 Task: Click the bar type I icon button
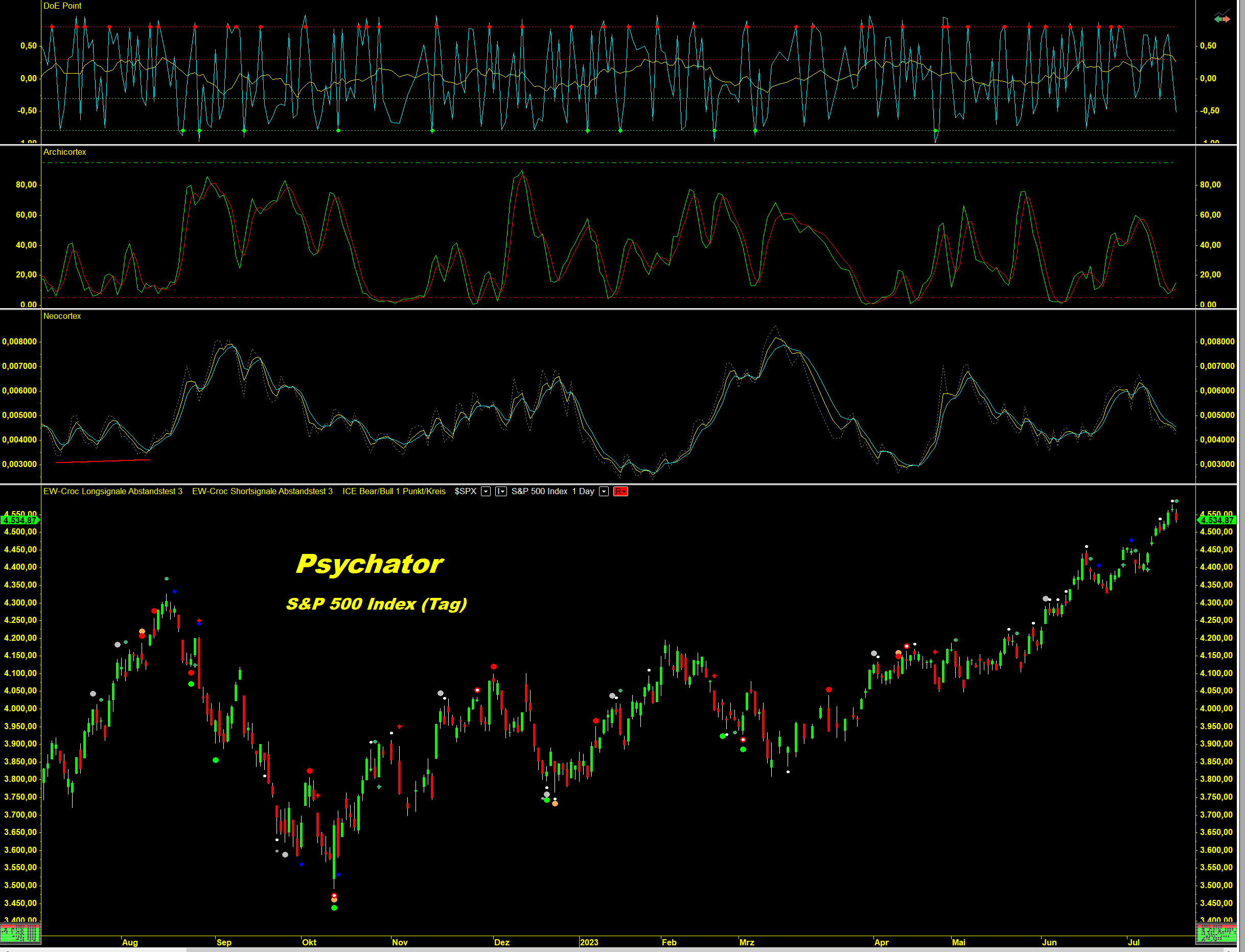(501, 491)
